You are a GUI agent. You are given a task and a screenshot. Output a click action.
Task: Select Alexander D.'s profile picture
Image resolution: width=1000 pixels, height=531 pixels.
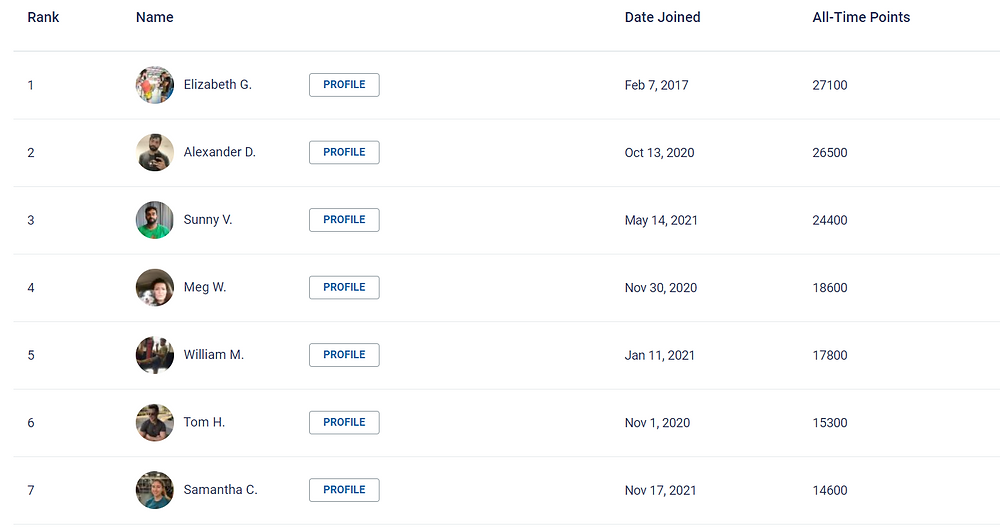[155, 152]
